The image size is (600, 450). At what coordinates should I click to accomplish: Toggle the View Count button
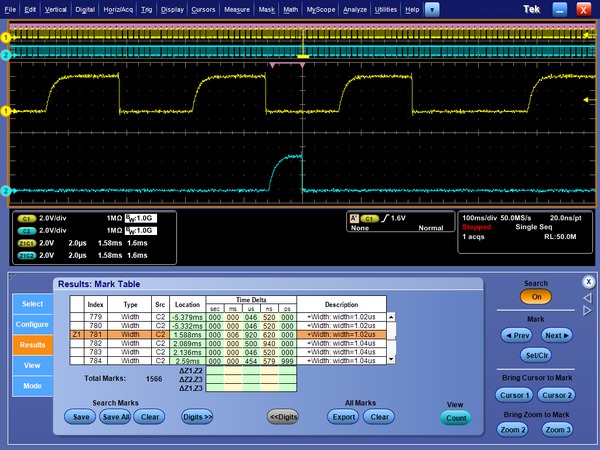[455, 418]
